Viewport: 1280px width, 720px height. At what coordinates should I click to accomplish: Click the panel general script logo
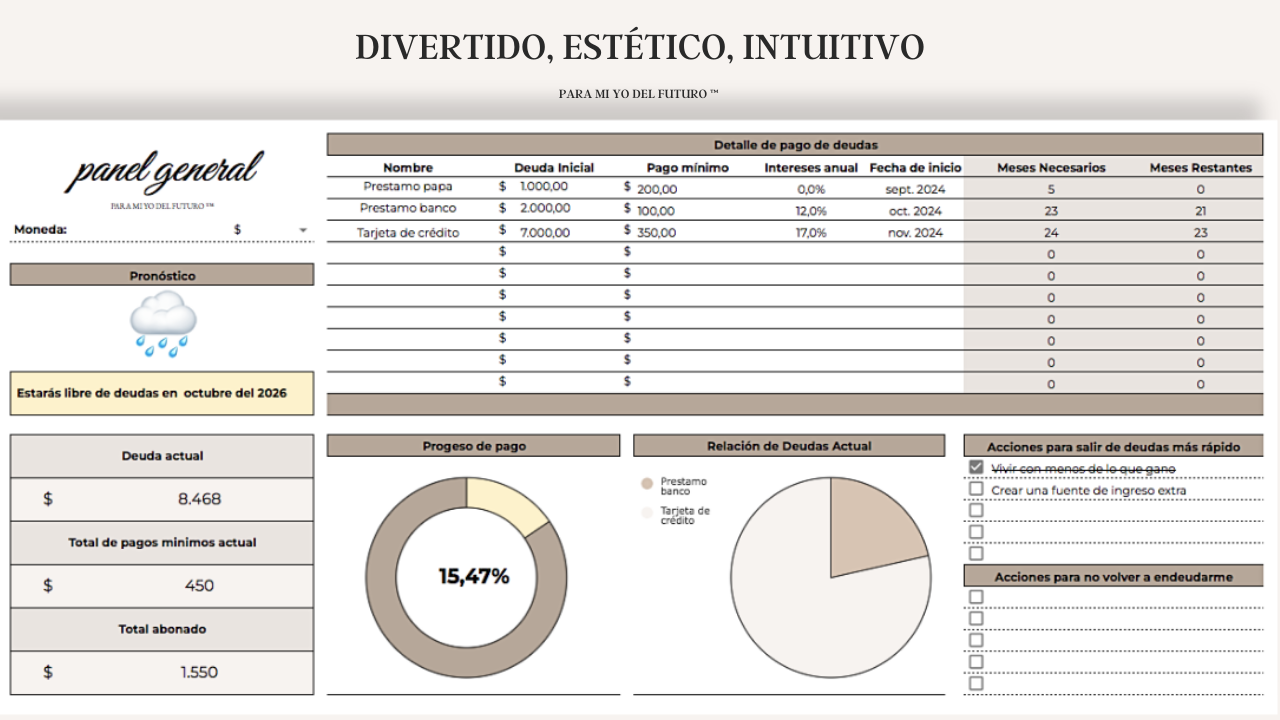click(162, 172)
